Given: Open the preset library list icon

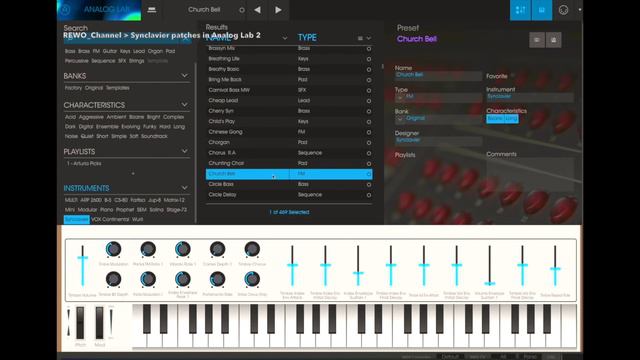Looking at the screenshot, I should [x=152, y=10].
